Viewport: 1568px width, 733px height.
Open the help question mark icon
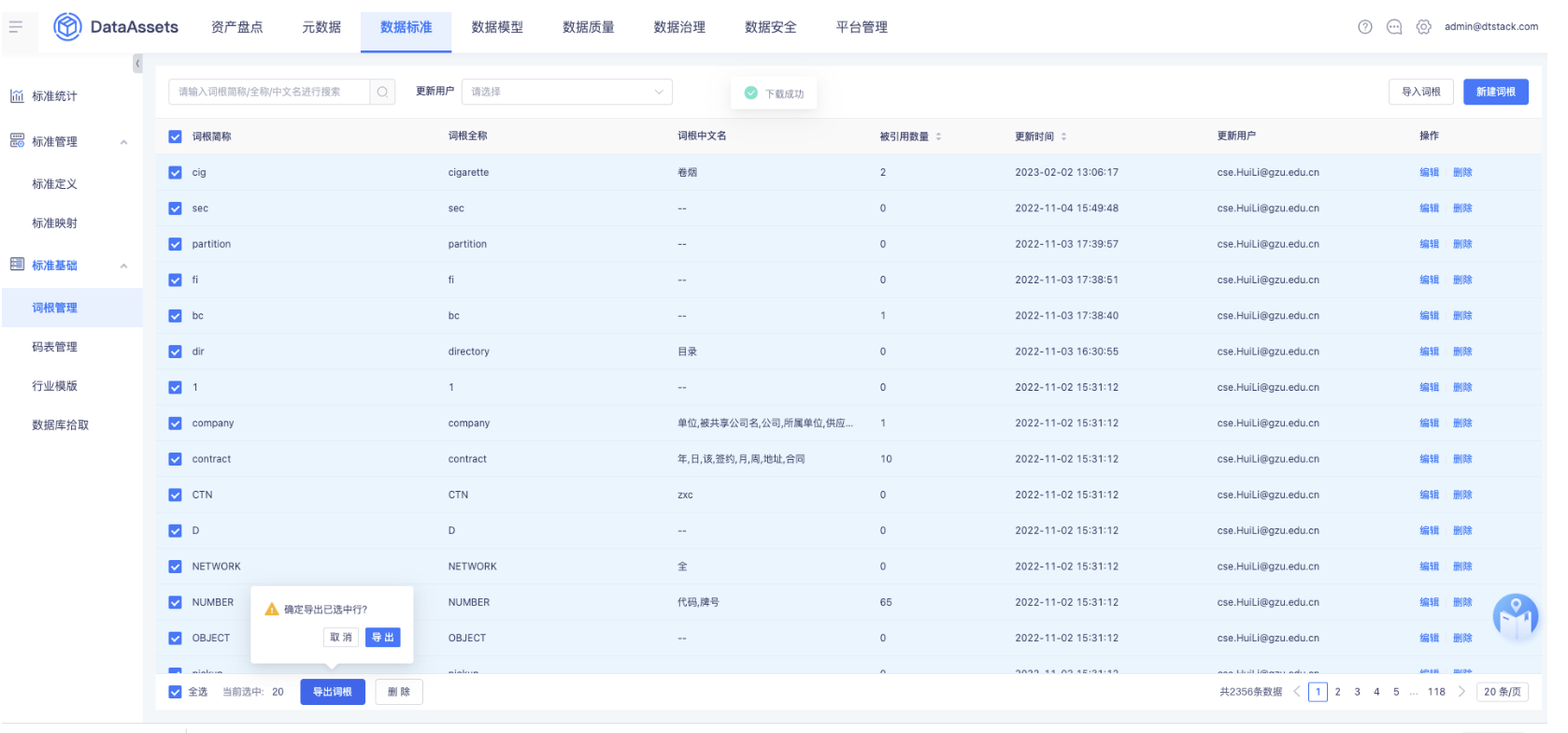tap(1365, 27)
